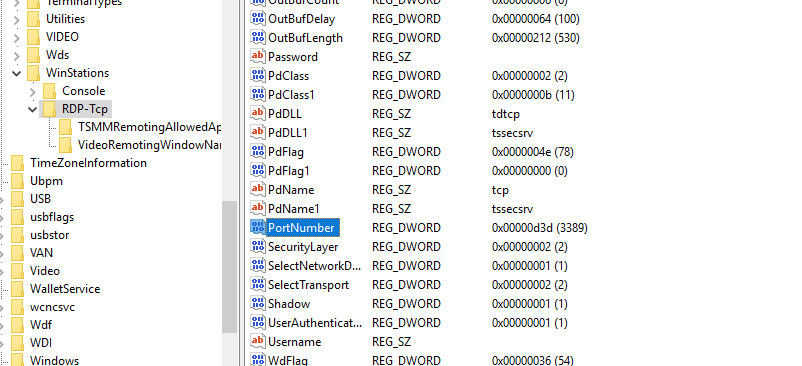Screen dimensions: 802x366
Task: Select the Username string value icon
Action: tap(257, 341)
